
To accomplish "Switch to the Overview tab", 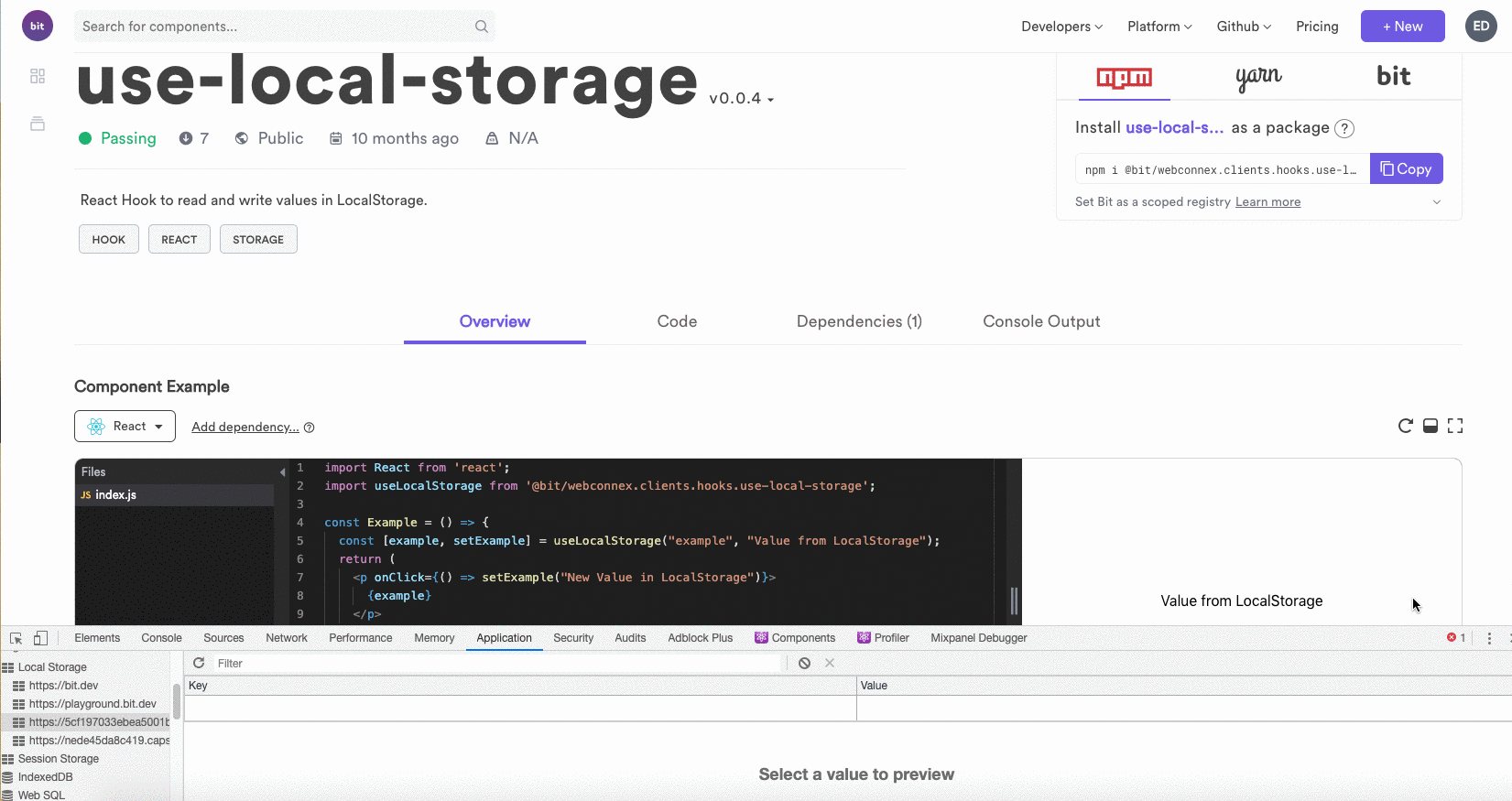I will pyautogui.click(x=495, y=321).
